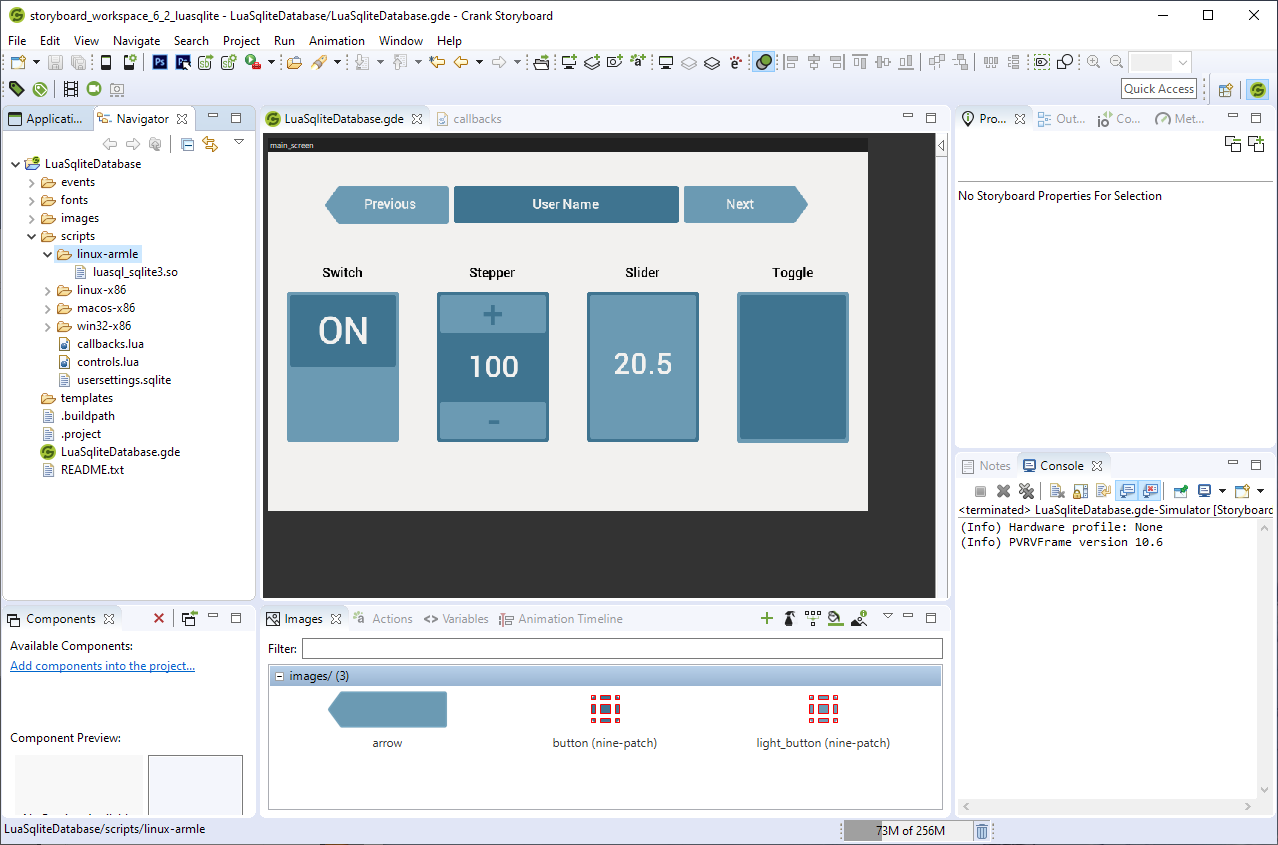Collapse the linux-armle folder
The width and height of the screenshot is (1278, 845).
tap(48, 254)
